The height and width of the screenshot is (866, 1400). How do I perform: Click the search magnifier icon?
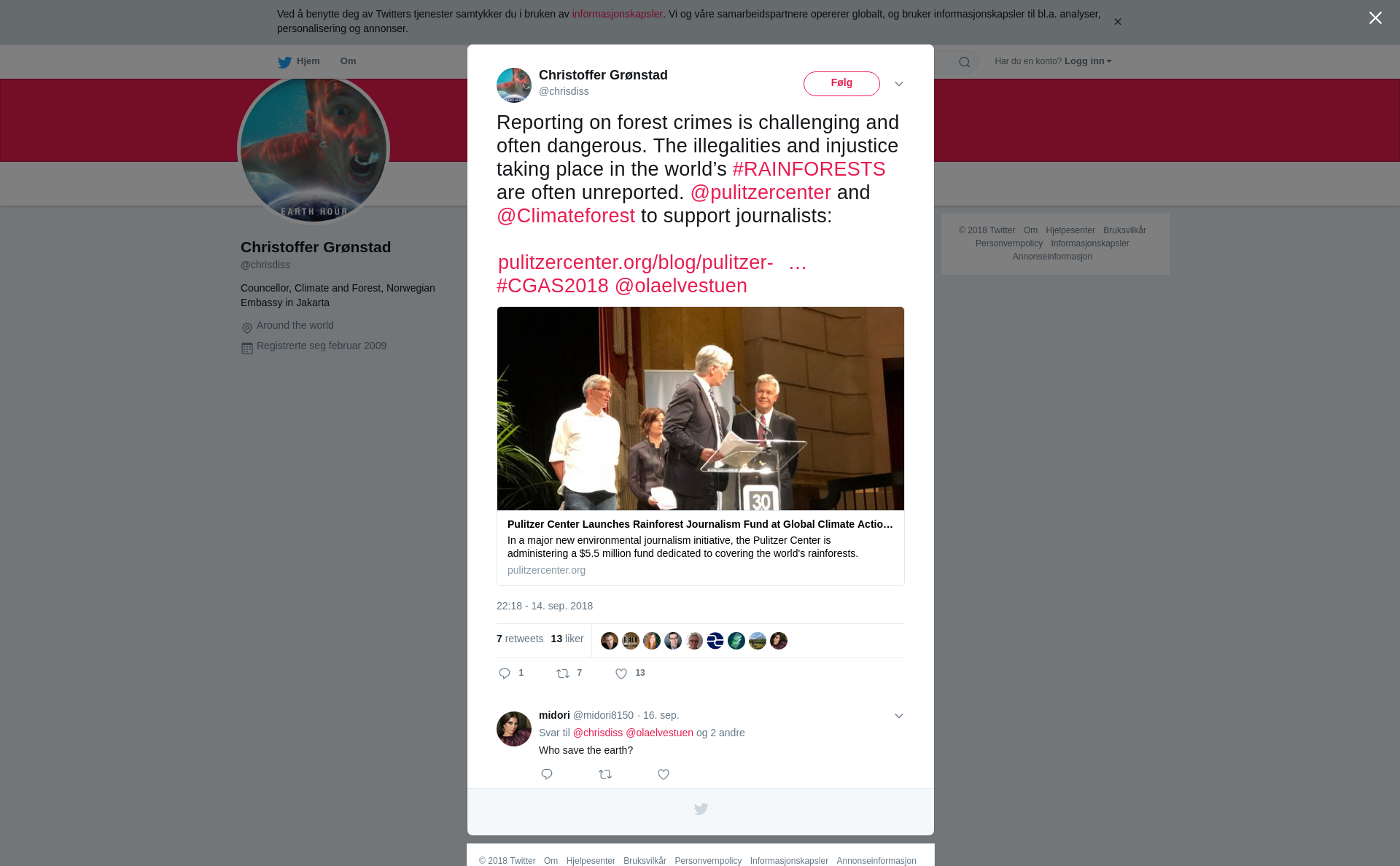click(965, 62)
